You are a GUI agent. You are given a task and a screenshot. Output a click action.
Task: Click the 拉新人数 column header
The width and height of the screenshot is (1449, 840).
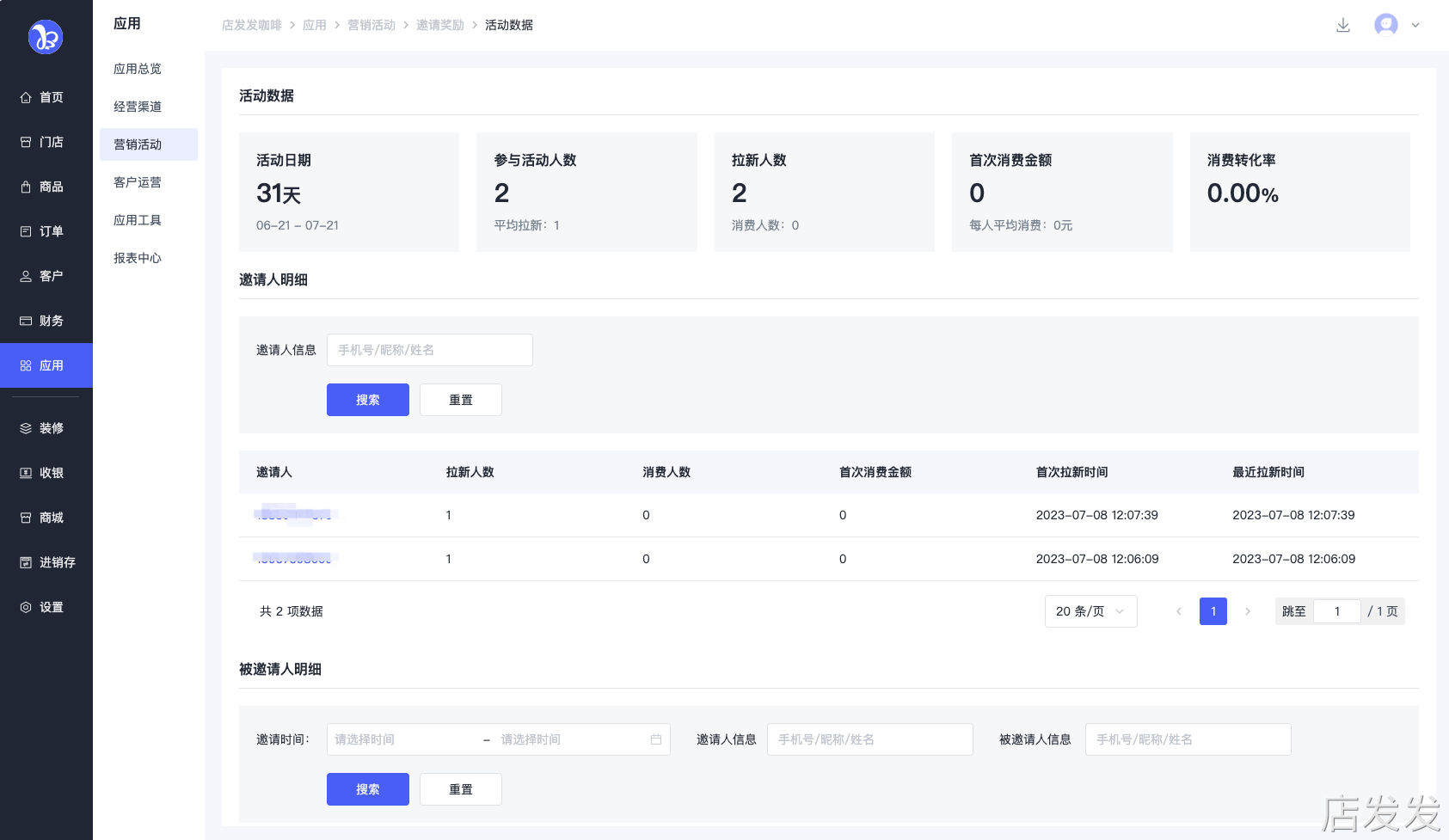(x=470, y=472)
